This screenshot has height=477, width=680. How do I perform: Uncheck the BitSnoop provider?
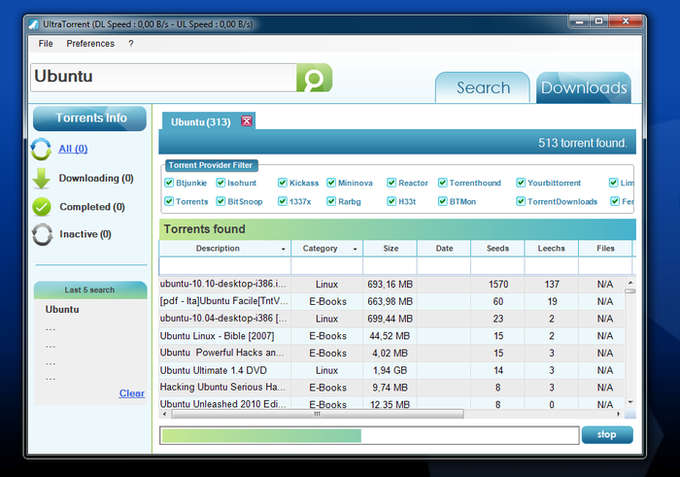(x=221, y=201)
